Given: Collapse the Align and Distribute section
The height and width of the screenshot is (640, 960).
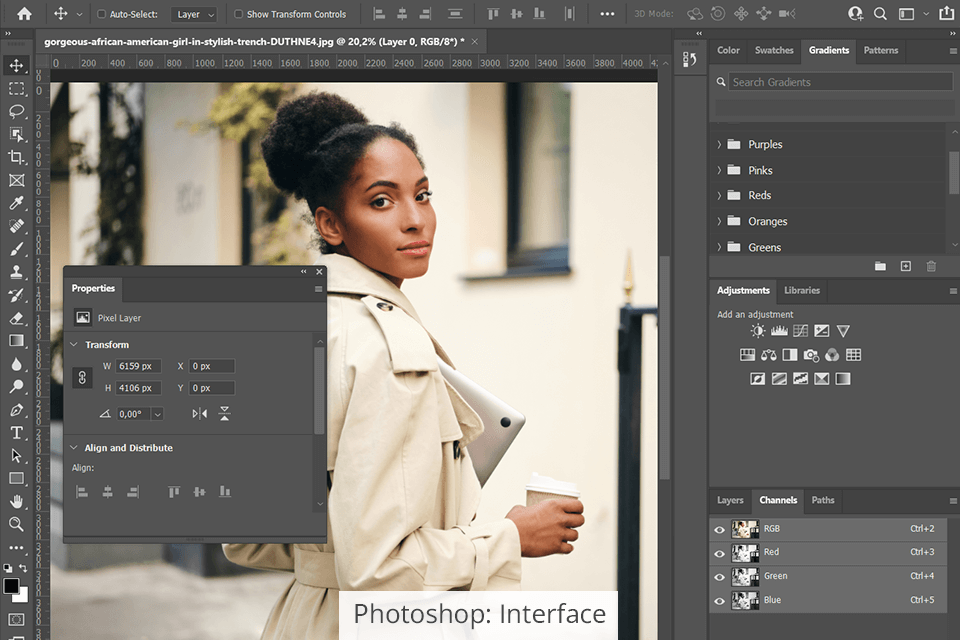Looking at the screenshot, I should [x=74, y=448].
